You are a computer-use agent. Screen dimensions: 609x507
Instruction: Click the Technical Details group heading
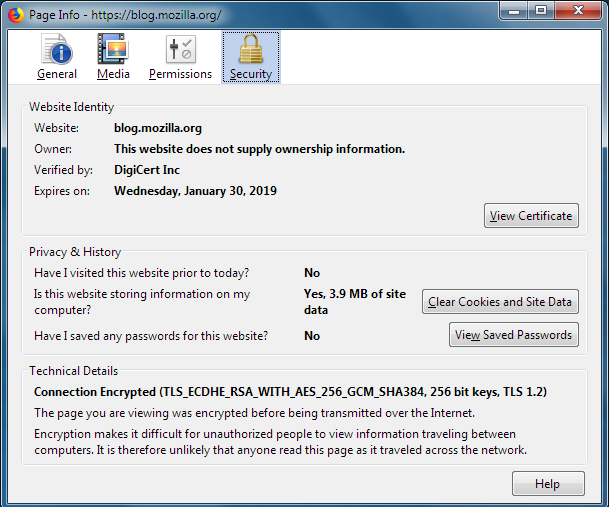(73, 371)
